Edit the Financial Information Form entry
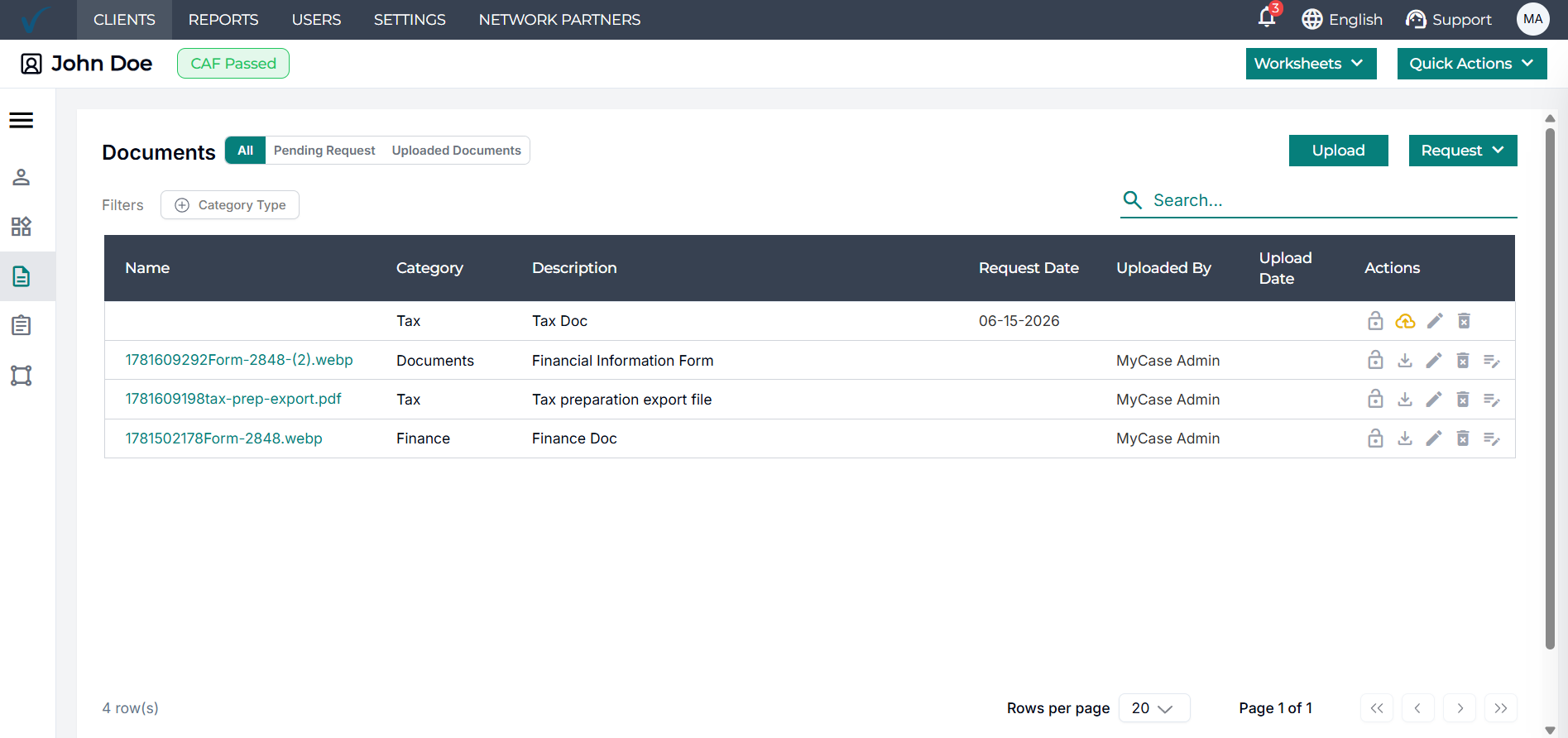The width and height of the screenshot is (1568, 738). [x=1434, y=361]
